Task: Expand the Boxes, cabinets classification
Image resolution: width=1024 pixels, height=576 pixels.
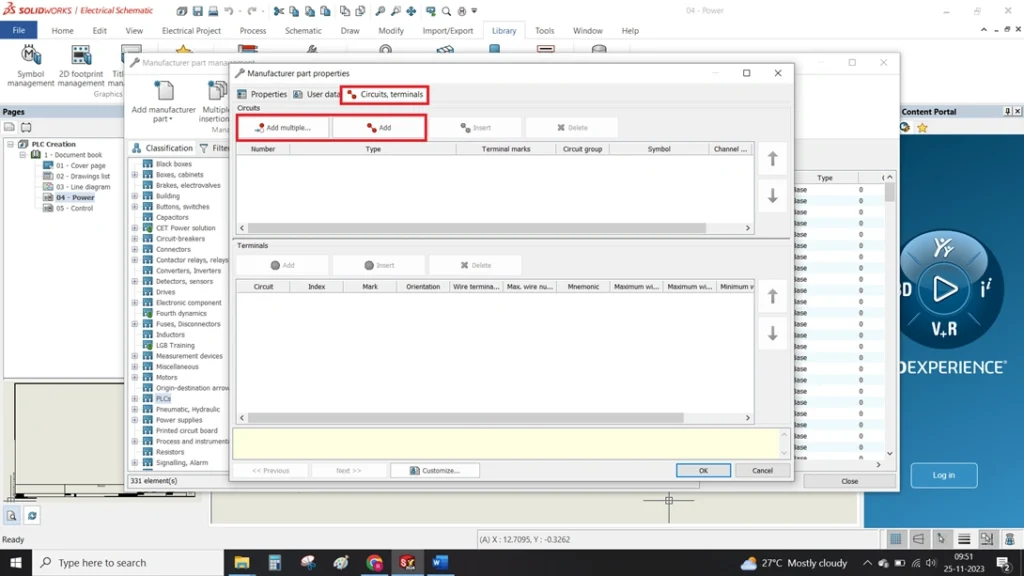Action: 135,174
